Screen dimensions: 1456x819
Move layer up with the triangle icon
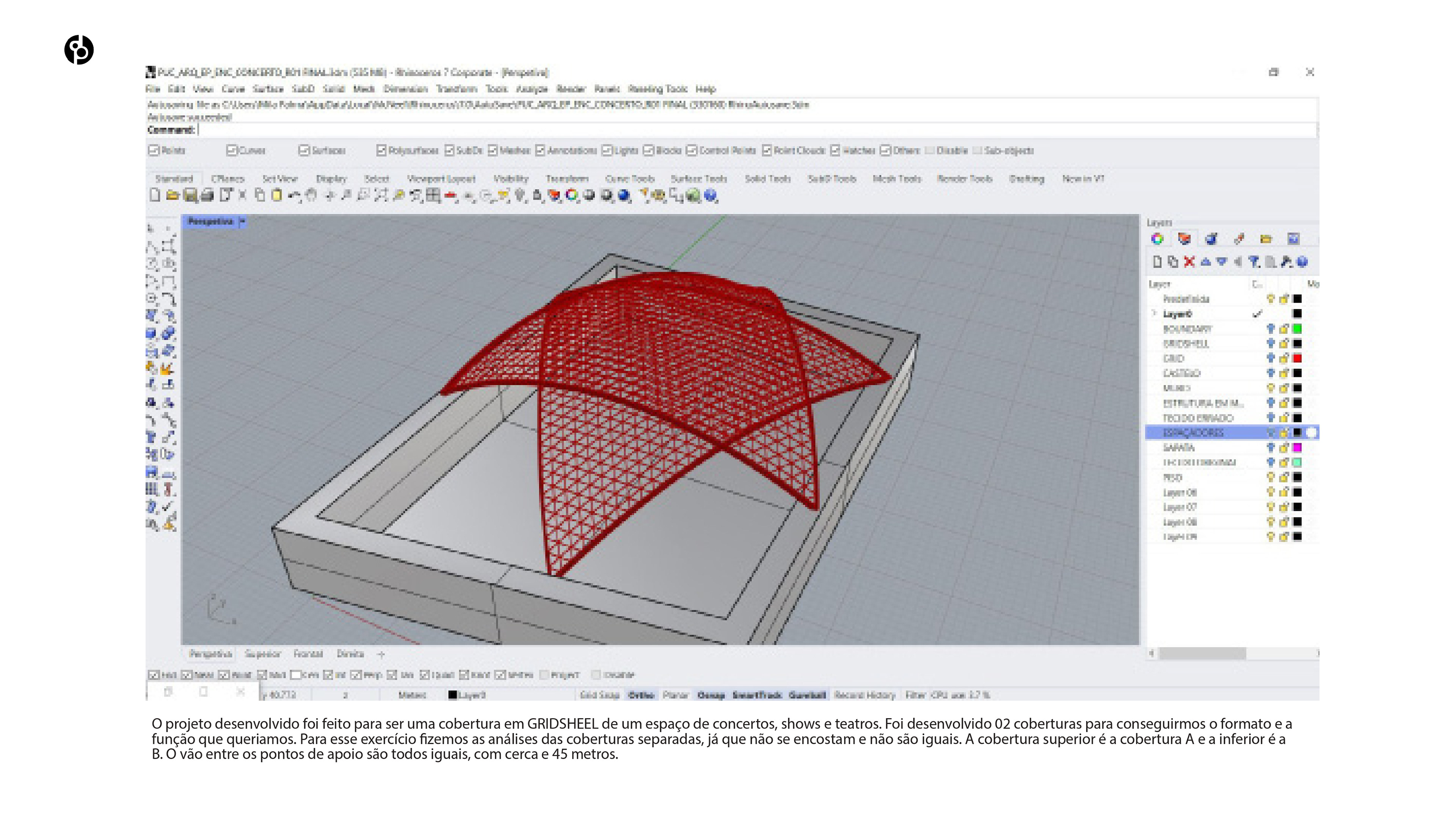(1206, 262)
